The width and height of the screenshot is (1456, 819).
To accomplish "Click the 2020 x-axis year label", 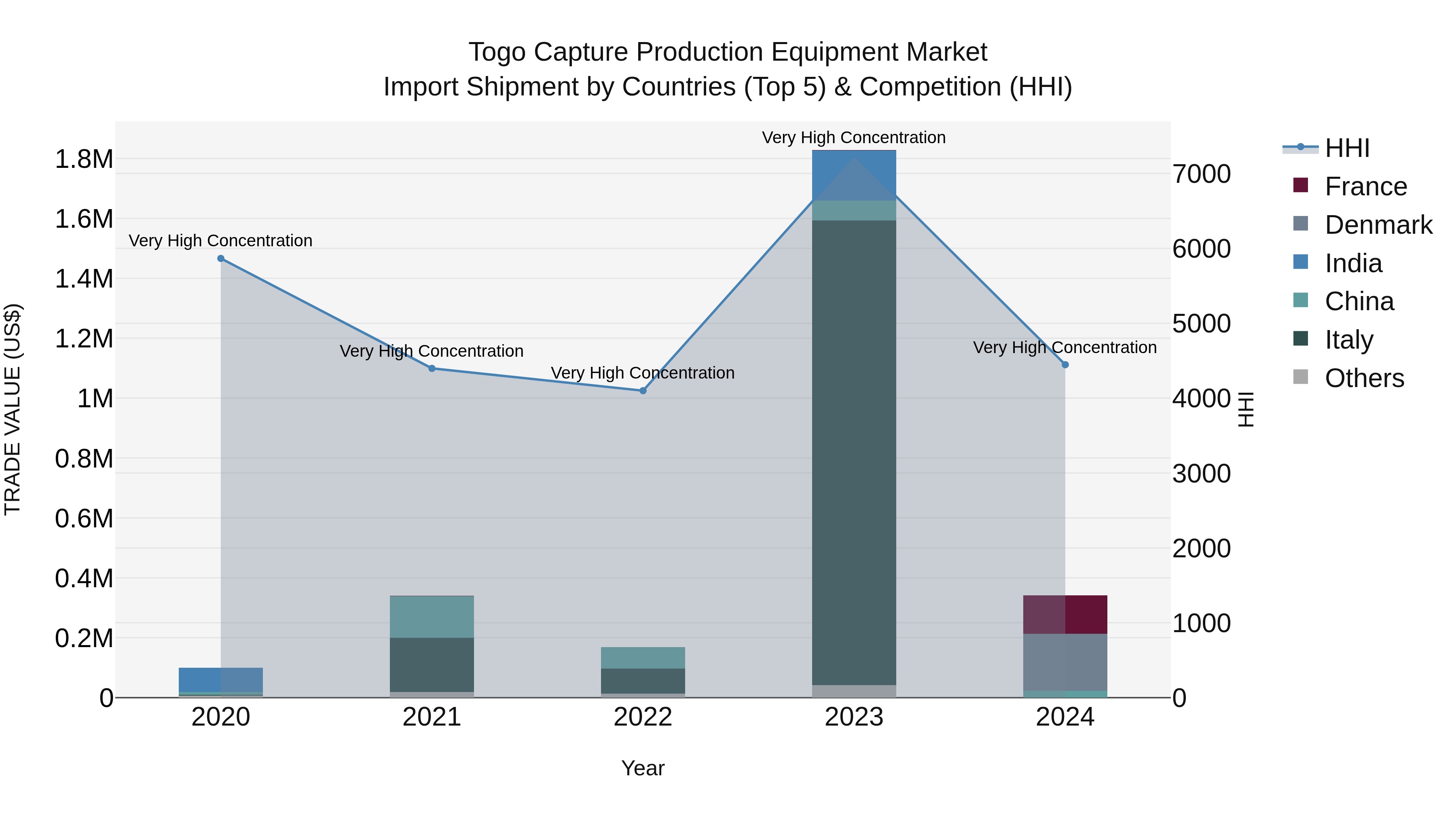I will pyautogui.click(x=221, y=717).
